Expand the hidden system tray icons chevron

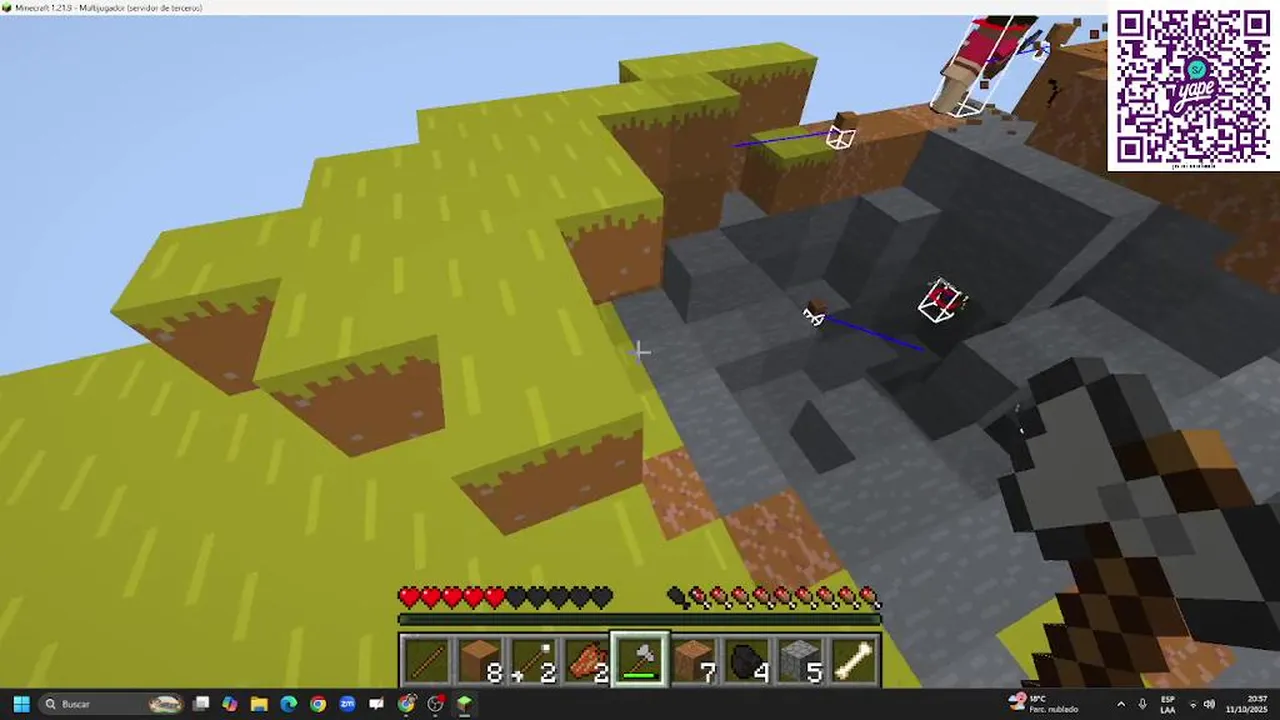coord(1121,705)
